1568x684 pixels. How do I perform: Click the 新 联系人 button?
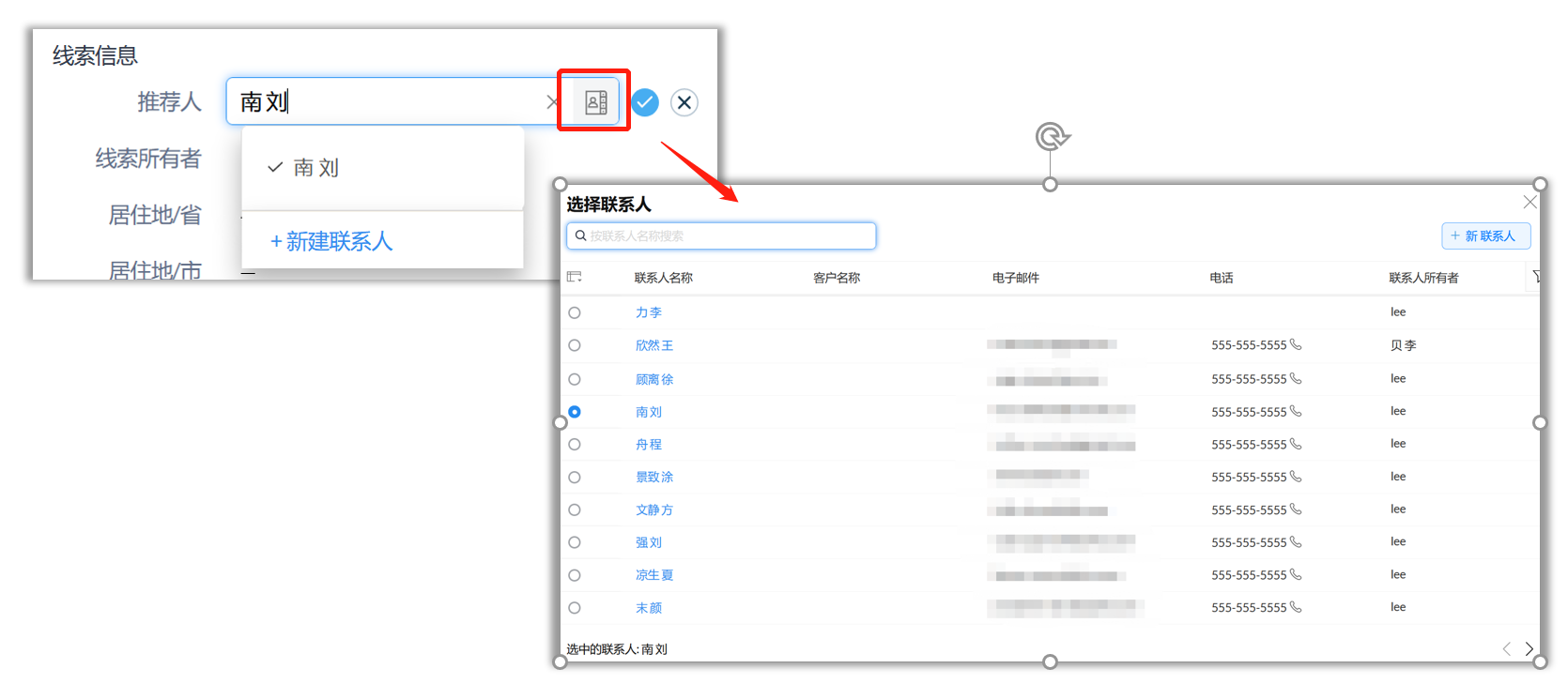click(x=1484, y=236)
